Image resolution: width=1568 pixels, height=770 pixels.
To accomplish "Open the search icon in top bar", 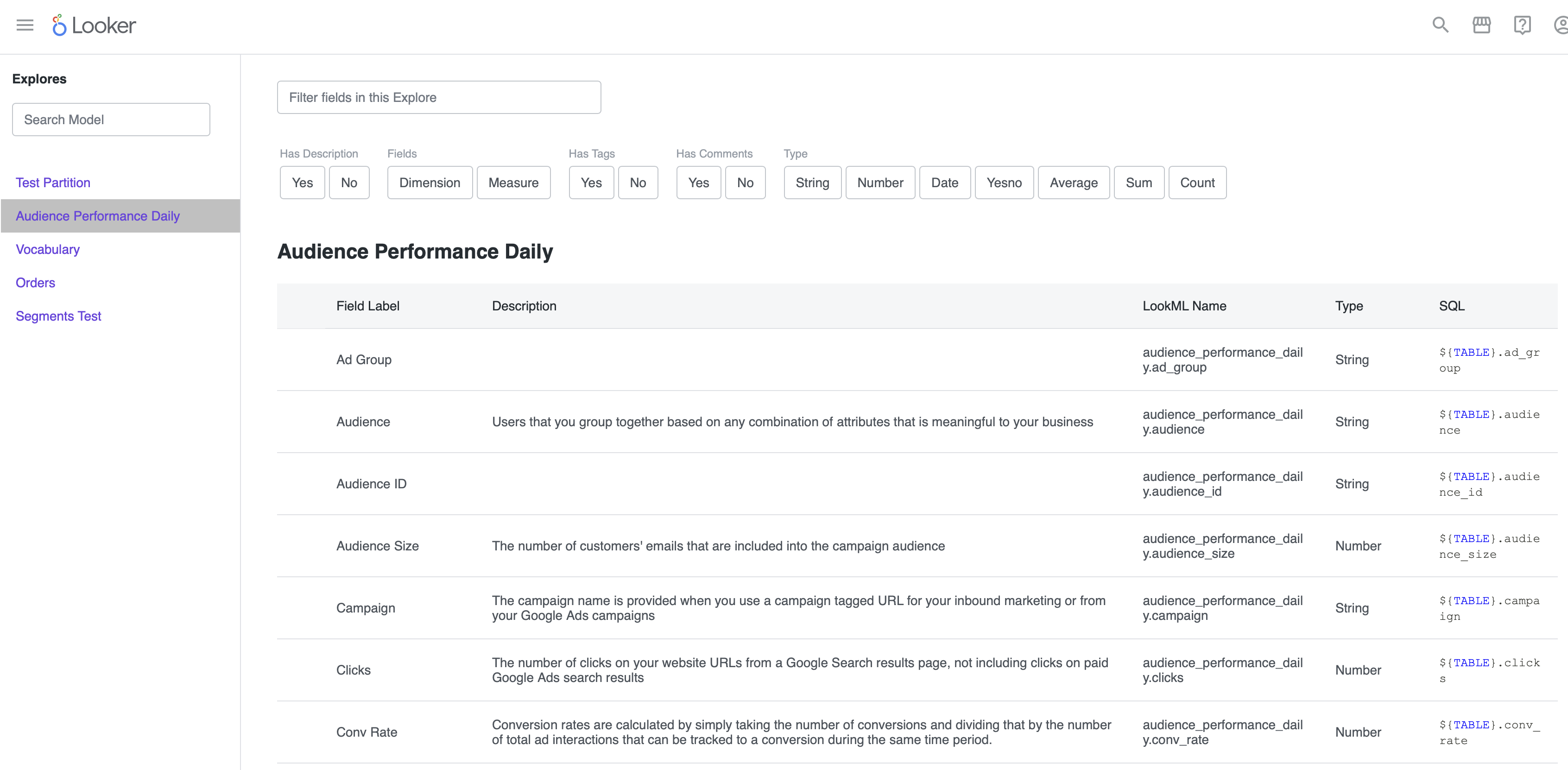I will click(1440, 25).
